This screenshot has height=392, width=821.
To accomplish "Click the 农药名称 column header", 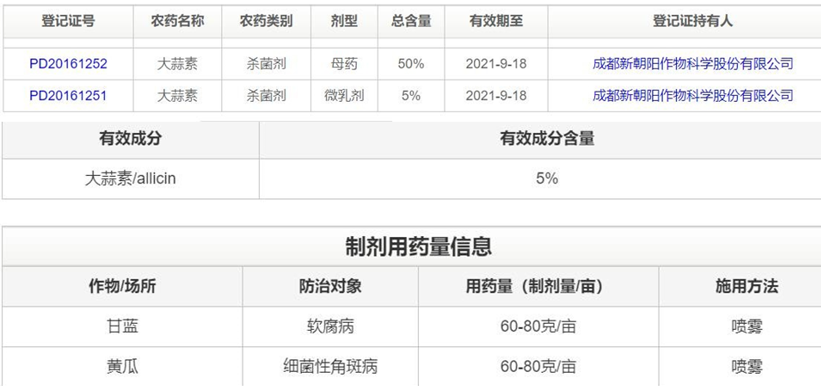I will click(x=177, y=21).
